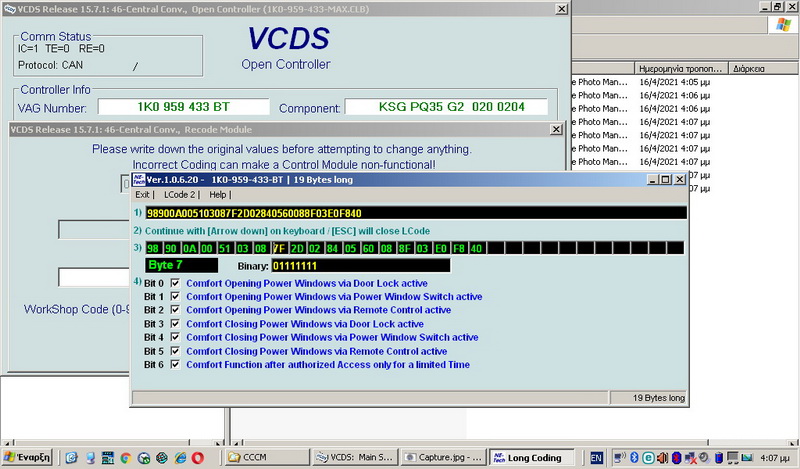Click the ESET antivirus tray icon
The height and width of the screenshot is (469, 800).
[x=648, y=458]
